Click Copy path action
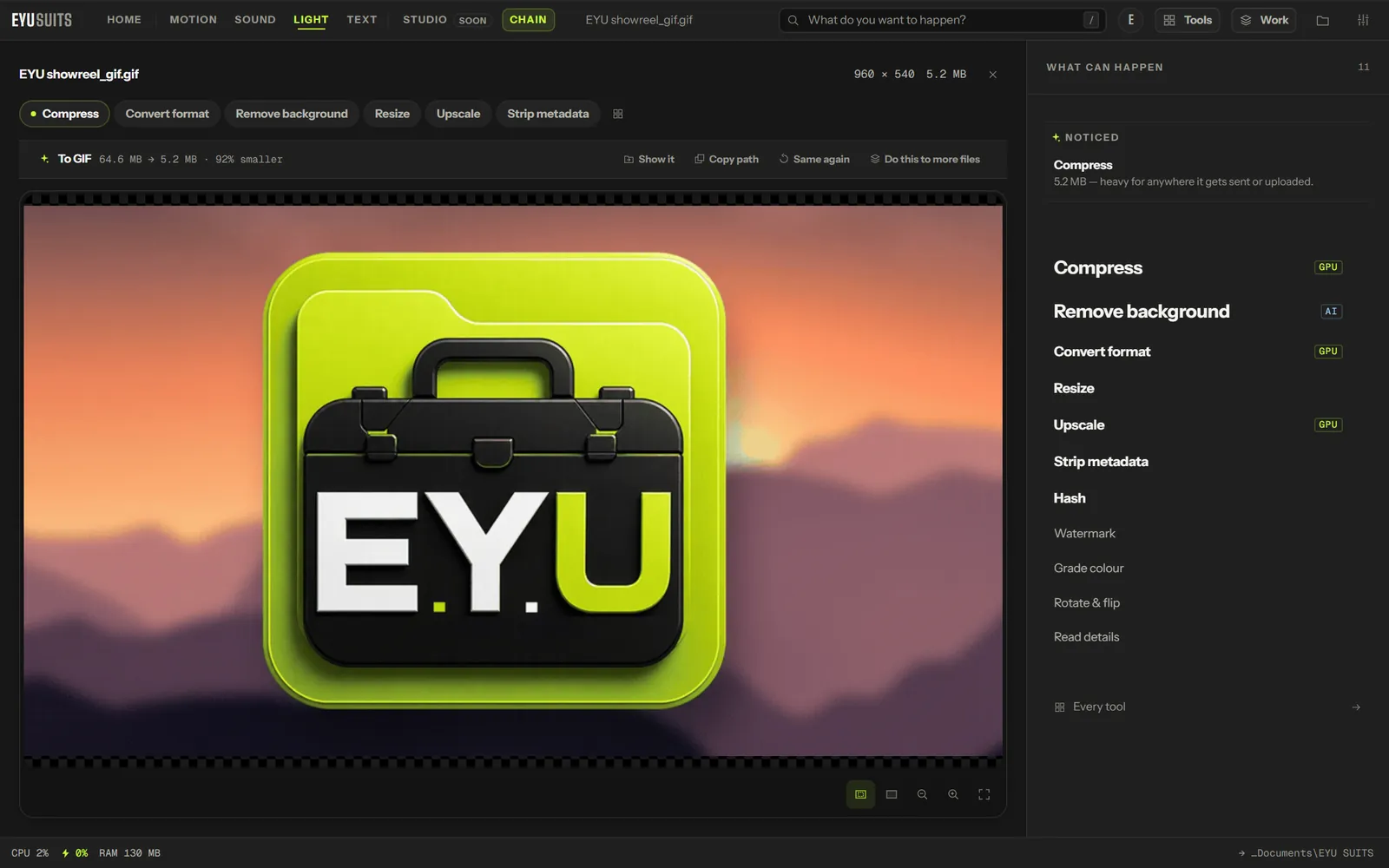The width and height of the screenshot is (1389, 868). [x=727, y=159]
